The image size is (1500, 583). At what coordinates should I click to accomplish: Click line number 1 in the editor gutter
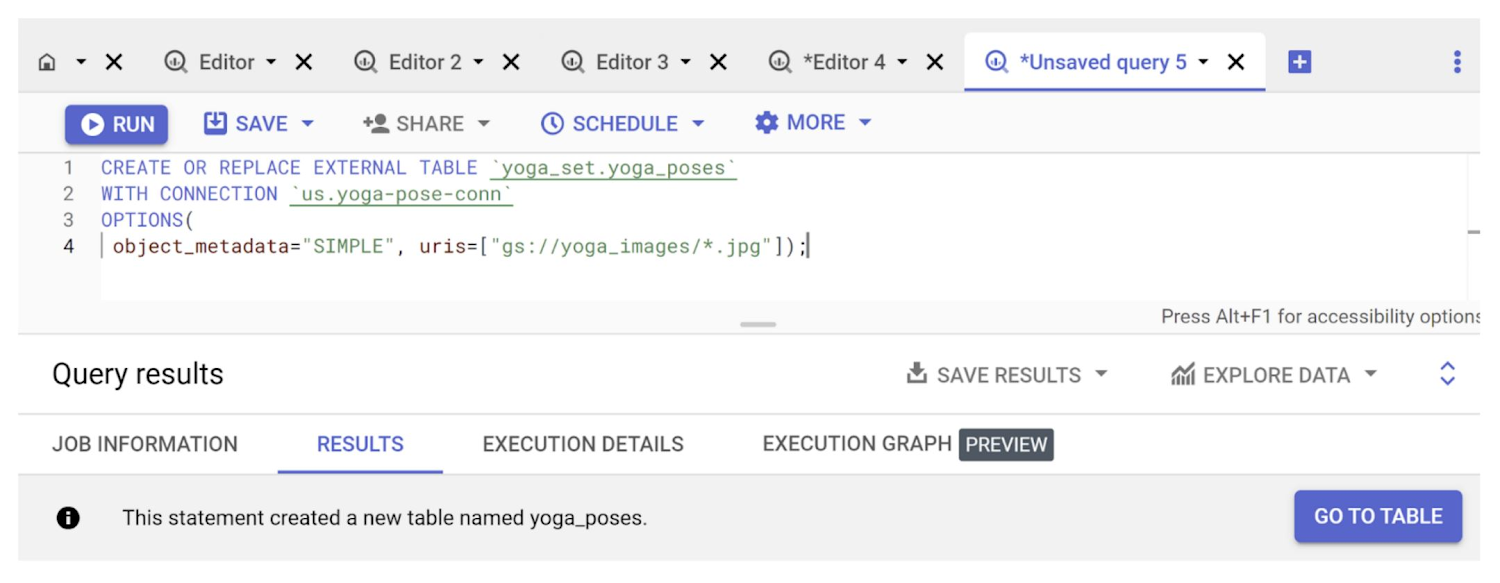68,168
